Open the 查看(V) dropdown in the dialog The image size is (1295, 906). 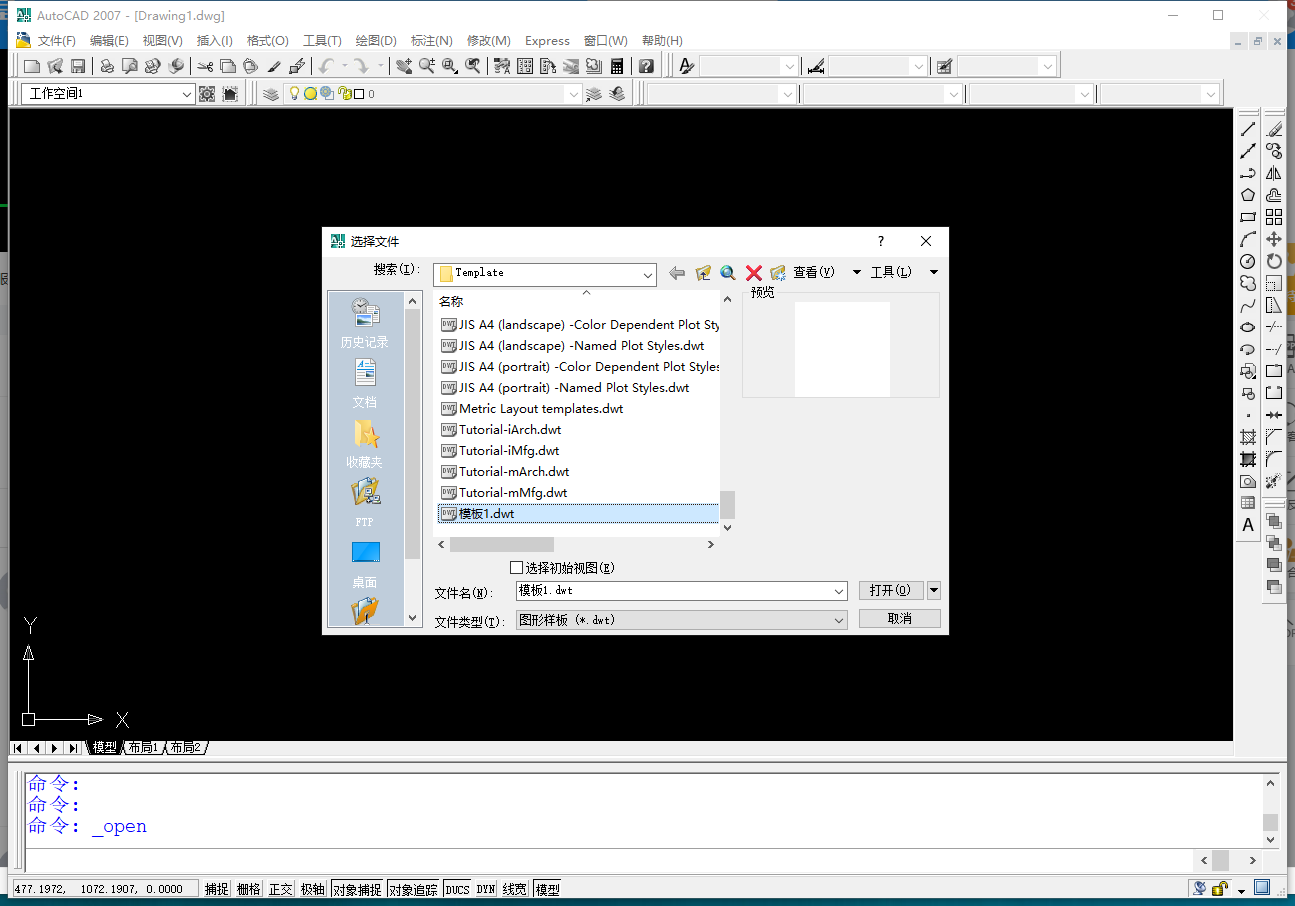[856, 272]
